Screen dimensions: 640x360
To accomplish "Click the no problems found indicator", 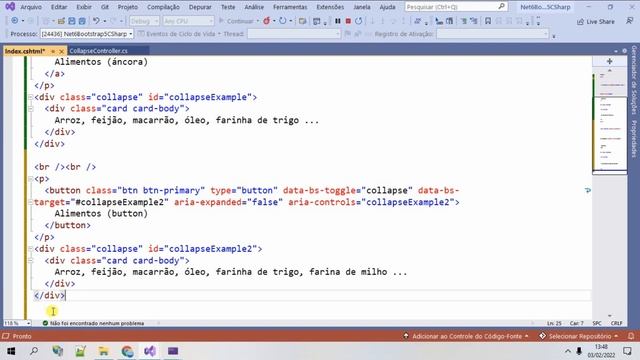I will (93, 323).
